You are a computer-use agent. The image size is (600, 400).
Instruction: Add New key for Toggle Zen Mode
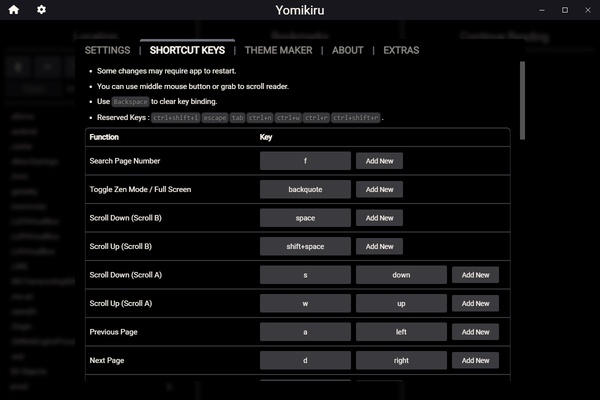[x=379, y=189]
